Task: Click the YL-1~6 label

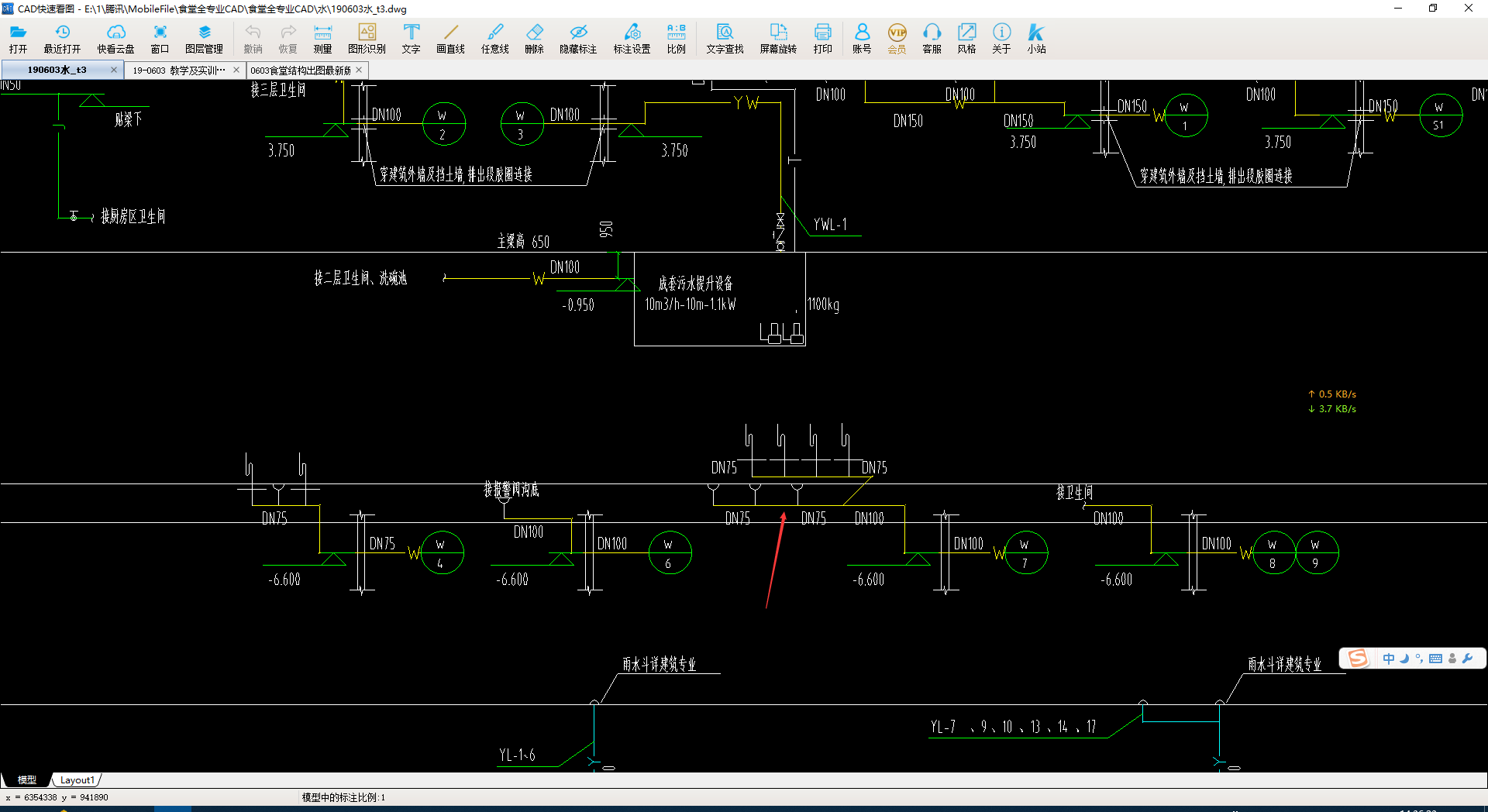Action: point(517,755)
